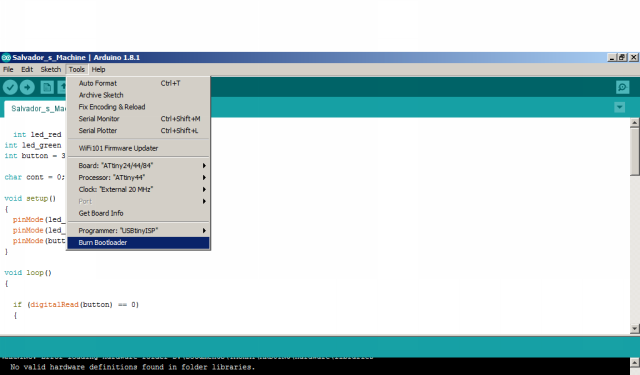
Task: Click the 'char cont = 0;' line
Action: pyautogui.click(x=35, y=177)
